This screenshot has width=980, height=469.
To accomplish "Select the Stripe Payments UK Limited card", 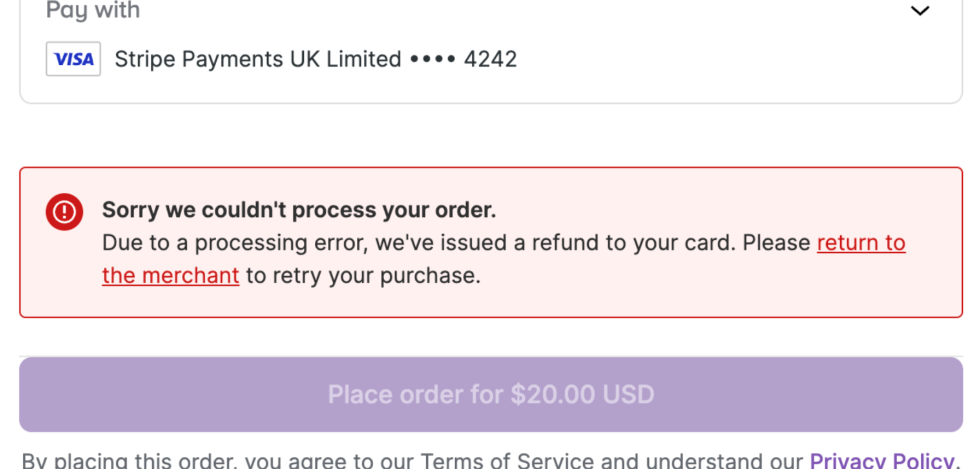I will (x=258, y=59).
